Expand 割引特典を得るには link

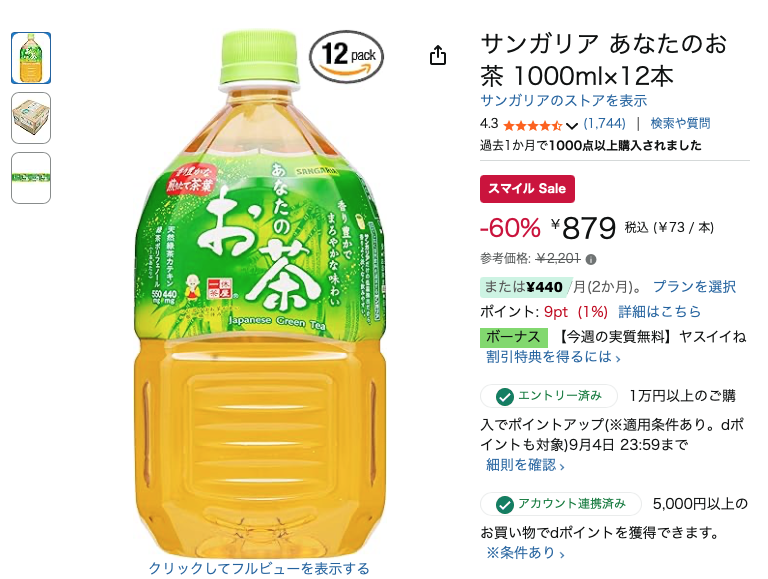(553, 357)
